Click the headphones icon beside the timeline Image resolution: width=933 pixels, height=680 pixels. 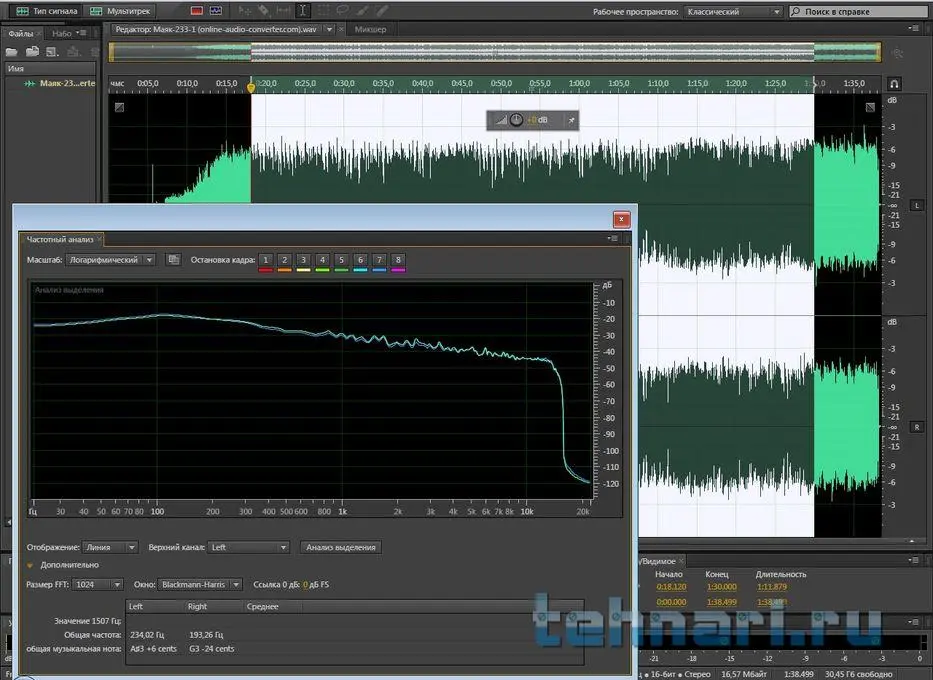[894, 84]
